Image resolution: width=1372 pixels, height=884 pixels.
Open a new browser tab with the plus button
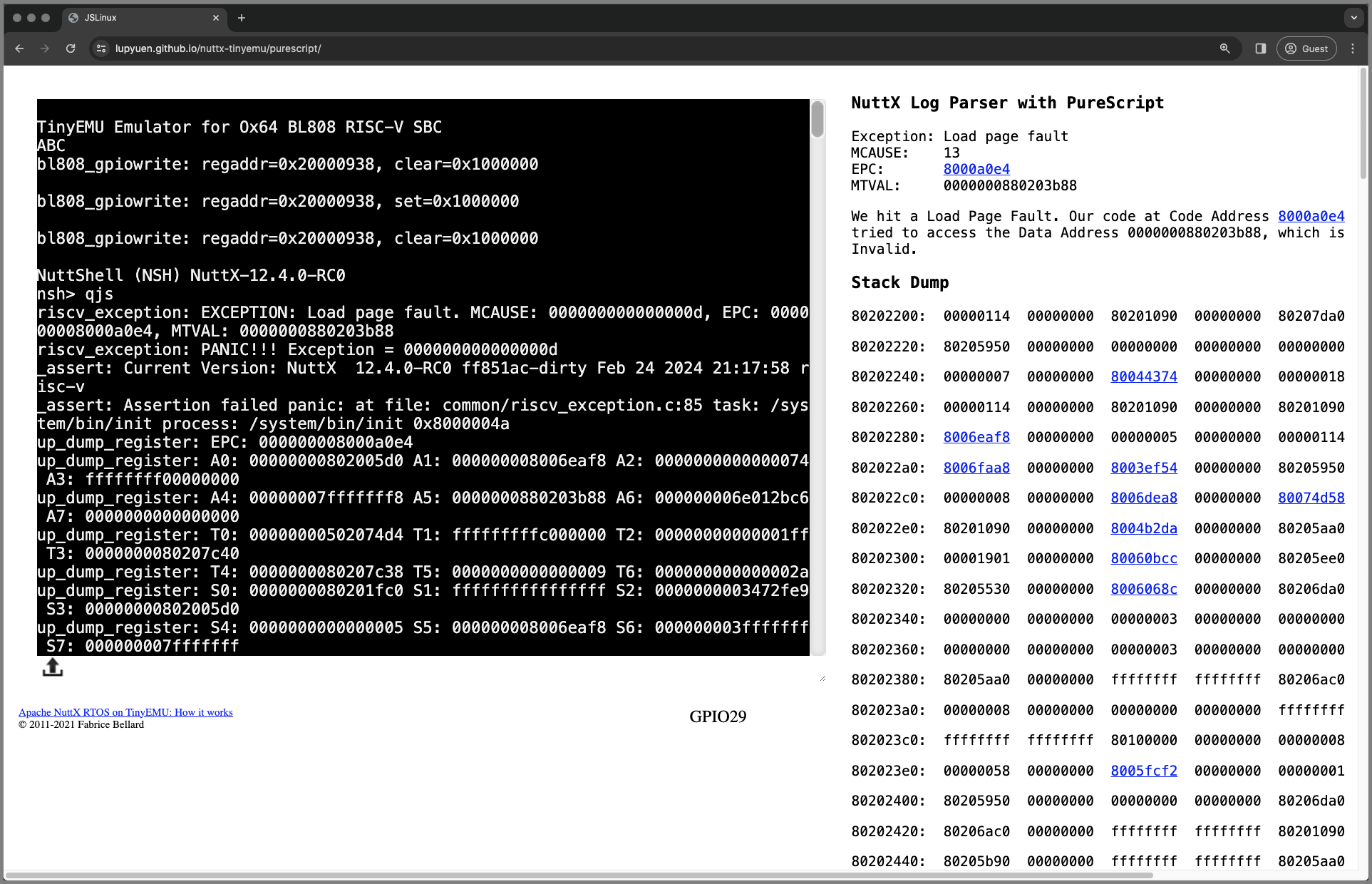241,17
